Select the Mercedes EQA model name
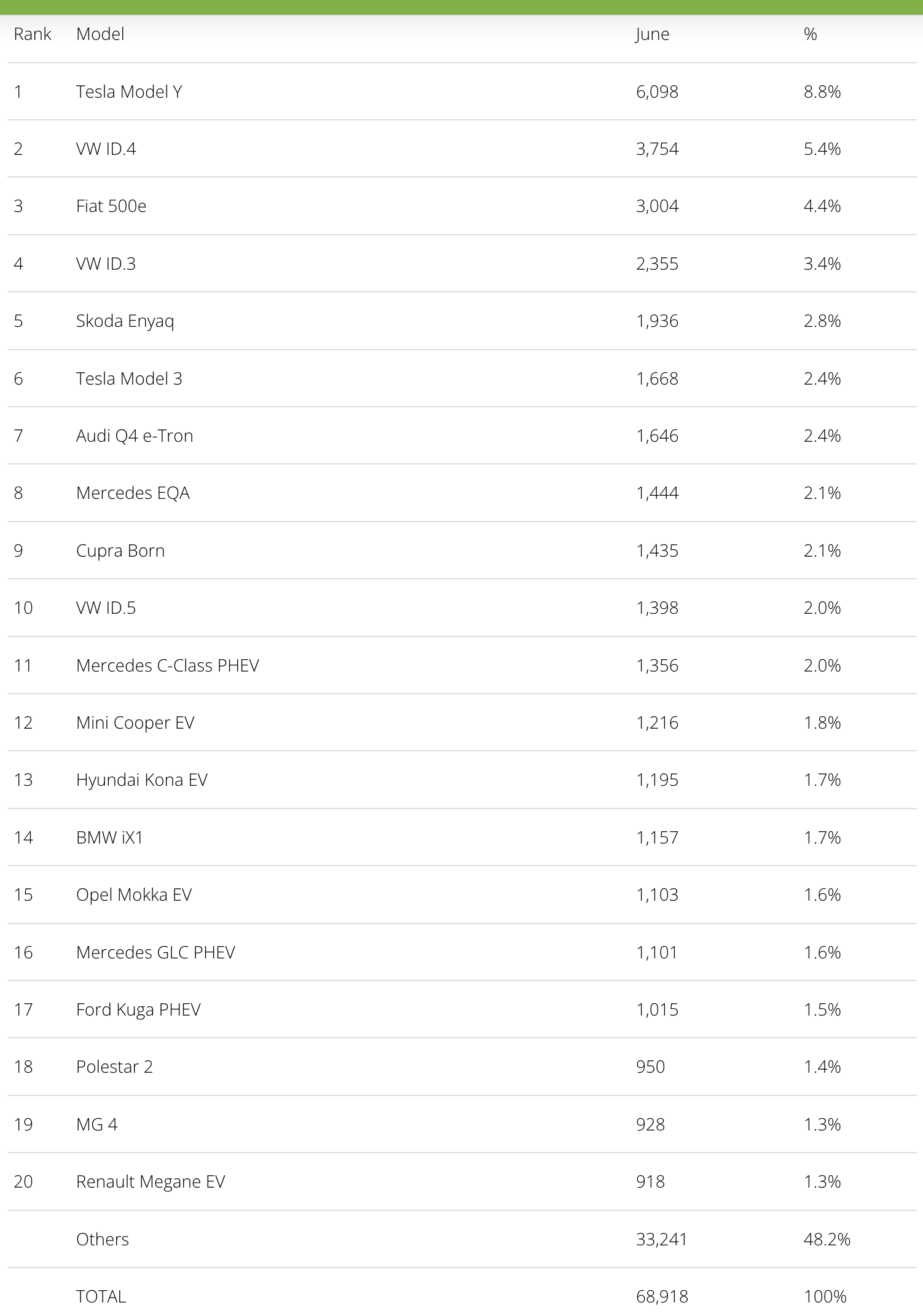This screenshot has height=1316, width=923. tap(133, 493)
